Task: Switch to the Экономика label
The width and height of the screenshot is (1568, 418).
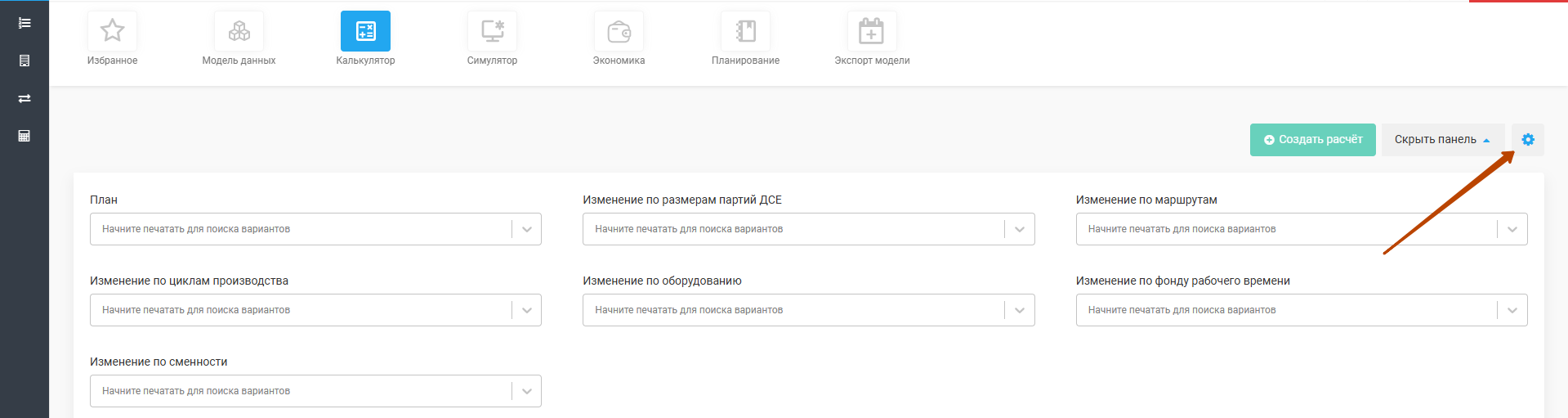Action: pyautogui.click(x=619, y=61)
